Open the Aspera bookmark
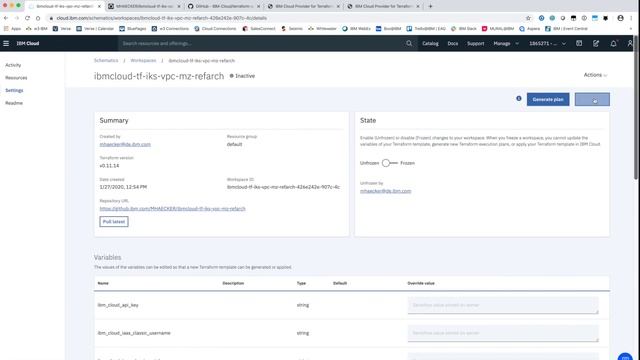640x360 pixels. pos(529,29)
